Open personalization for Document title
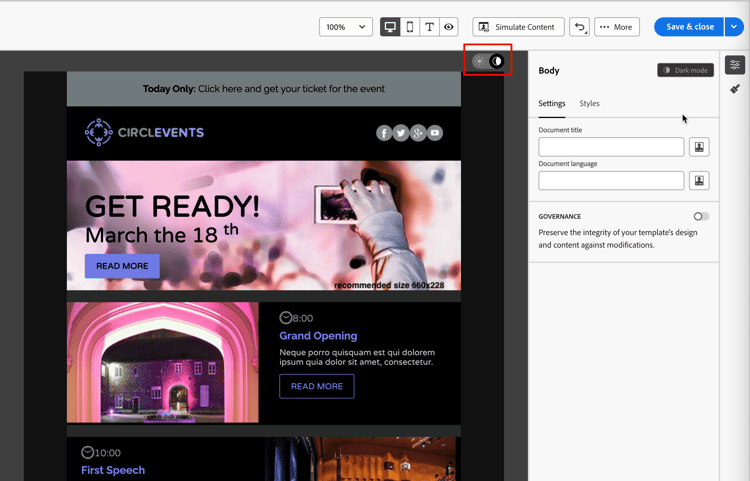Viewport: 750px width, 481px height. coord(699,147)
